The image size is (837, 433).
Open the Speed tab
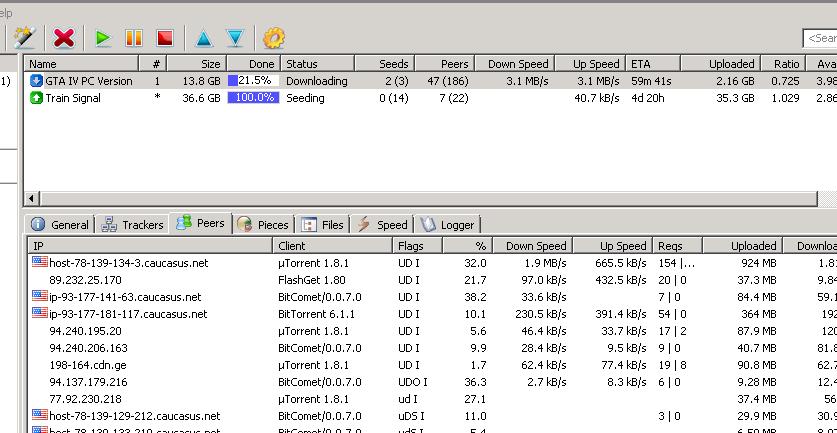(x=382, y=225)
